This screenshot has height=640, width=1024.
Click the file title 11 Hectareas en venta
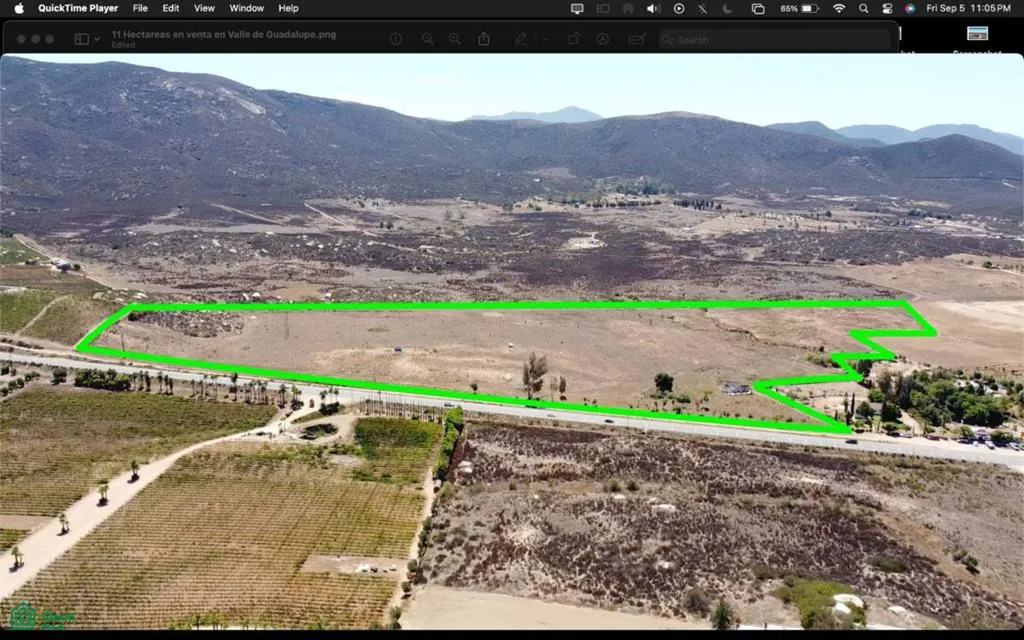[223, 34]
